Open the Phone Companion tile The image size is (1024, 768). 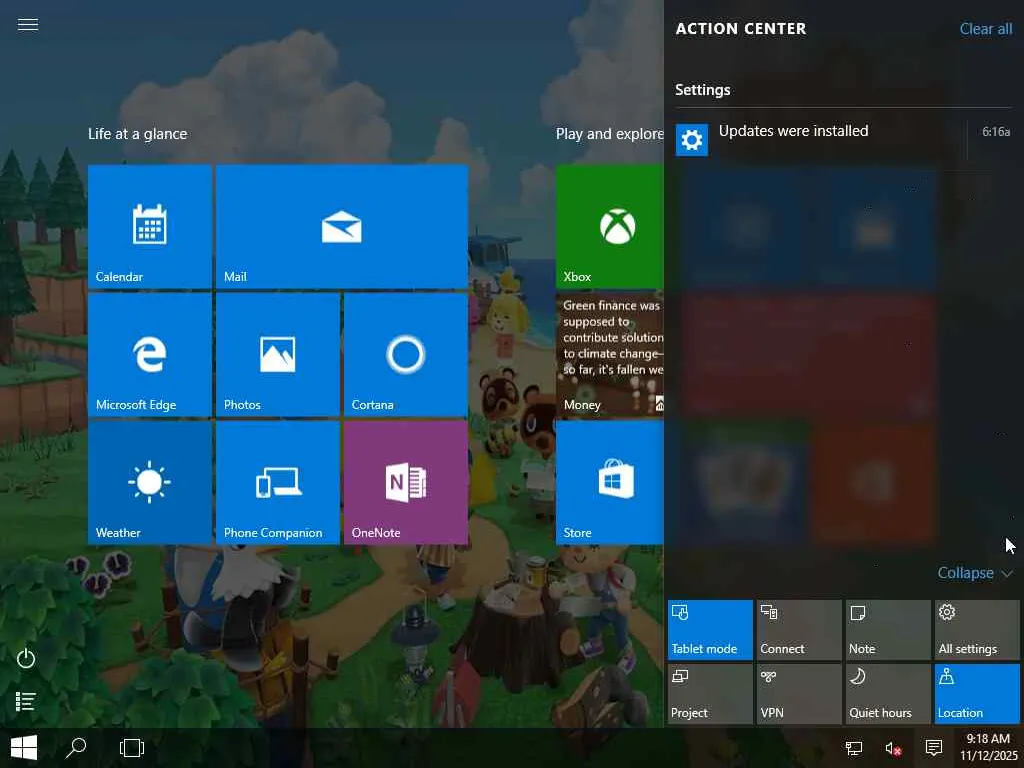(278, 482)
